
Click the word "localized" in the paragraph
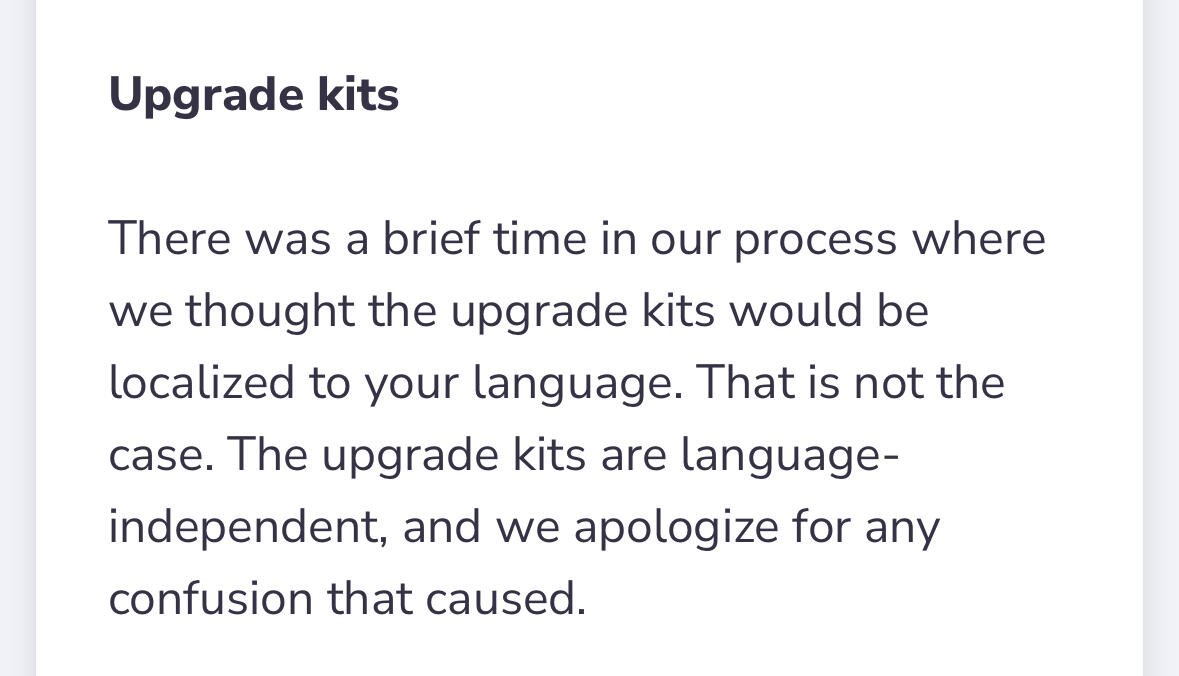(x=202, y=382)
